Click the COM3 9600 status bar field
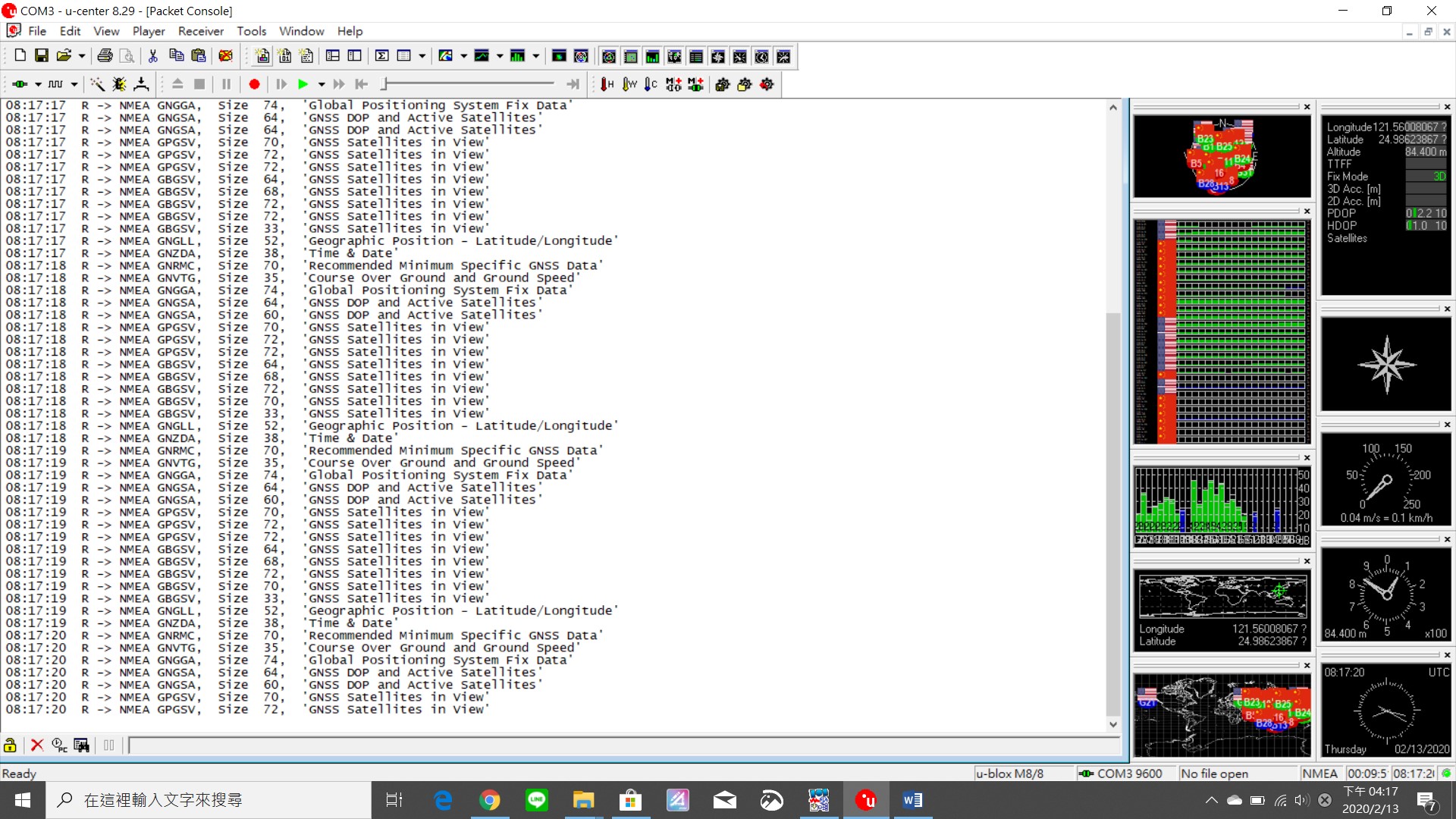Screen dimensions: 1456x819 pos(1124,773)
